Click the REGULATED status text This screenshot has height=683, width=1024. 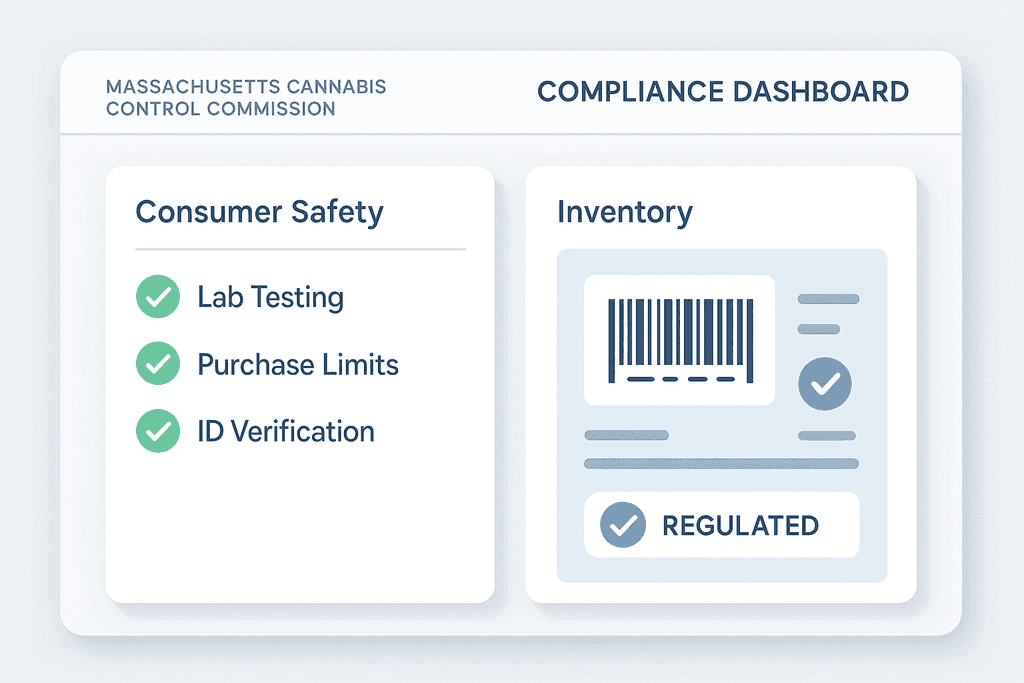click(x=740, y=525)
